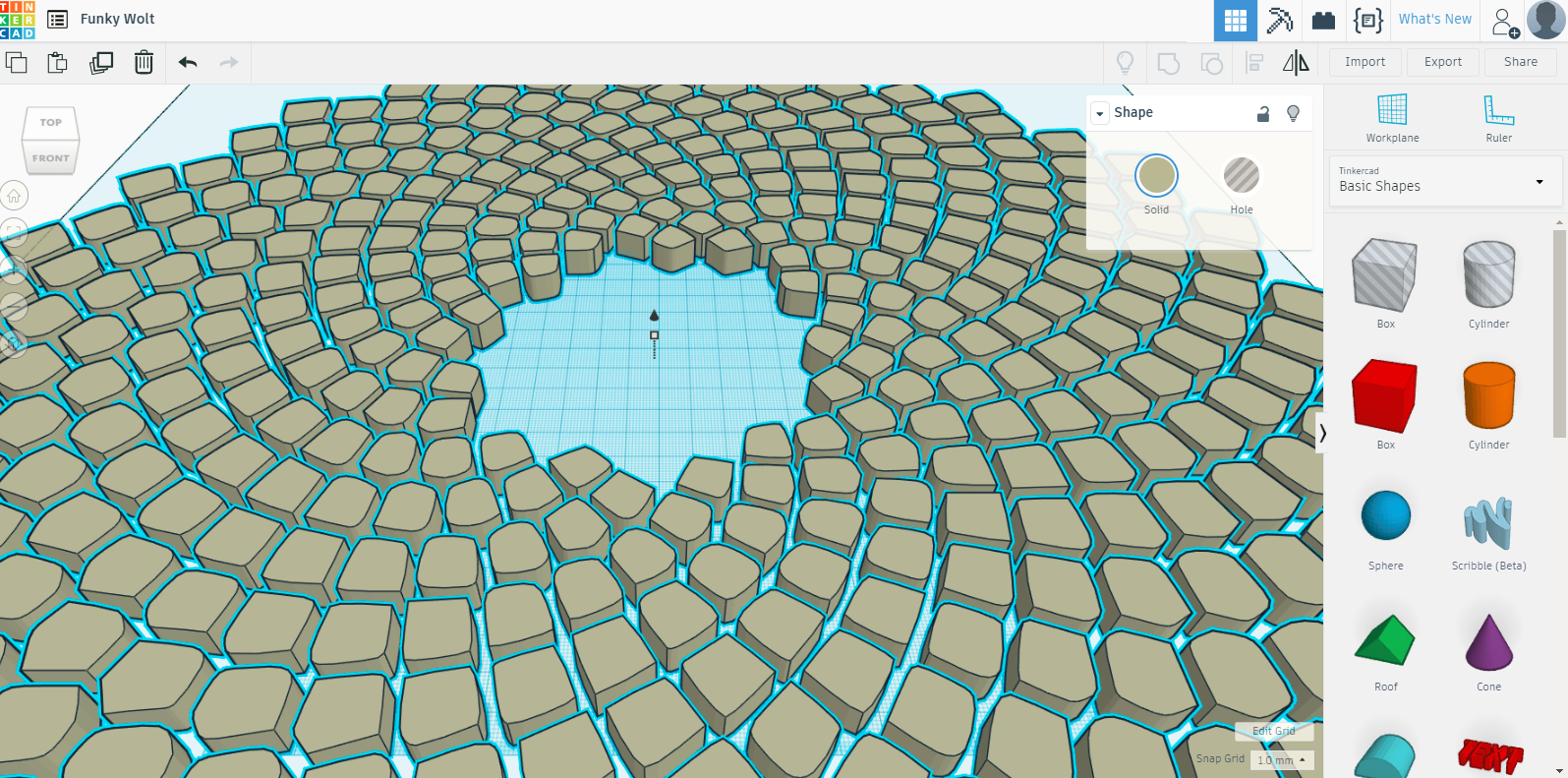Viewport: 1568px width, 778px height.
Task: Collapse the Shape inspector panel
Action: pos(1099,113)
